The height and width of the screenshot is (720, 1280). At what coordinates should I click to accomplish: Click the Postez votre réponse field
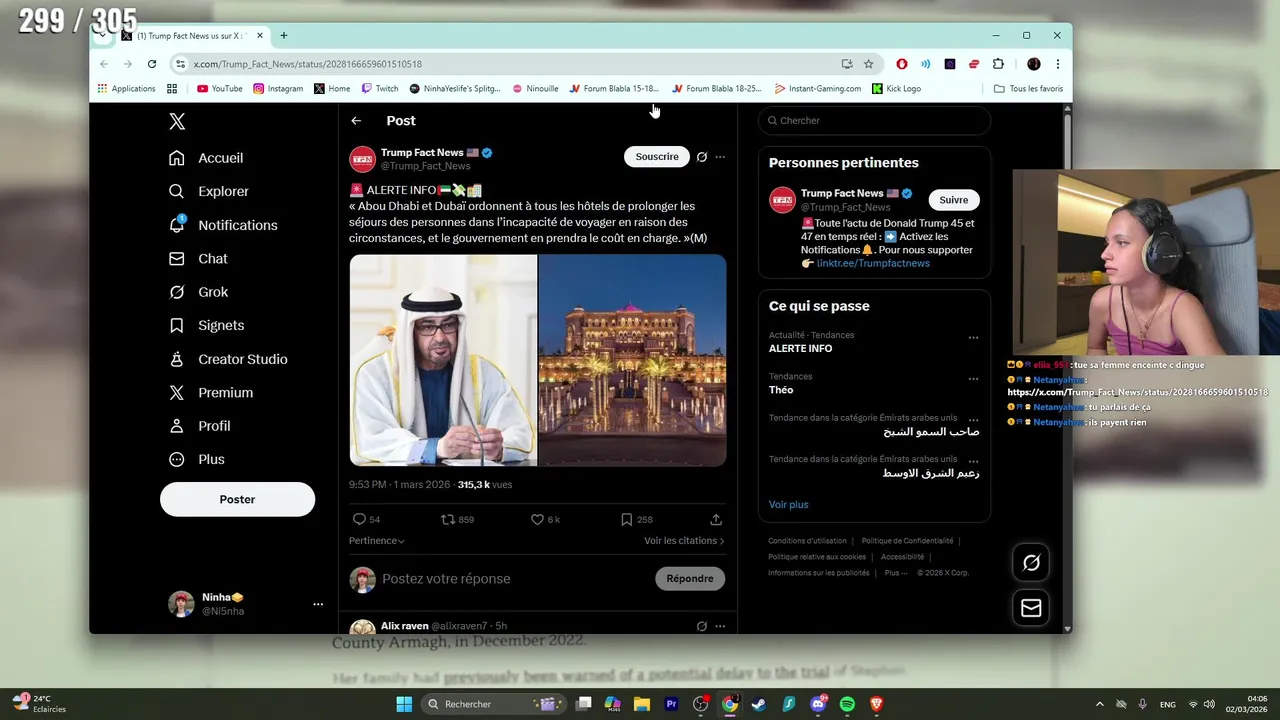[x=446, y=579]
